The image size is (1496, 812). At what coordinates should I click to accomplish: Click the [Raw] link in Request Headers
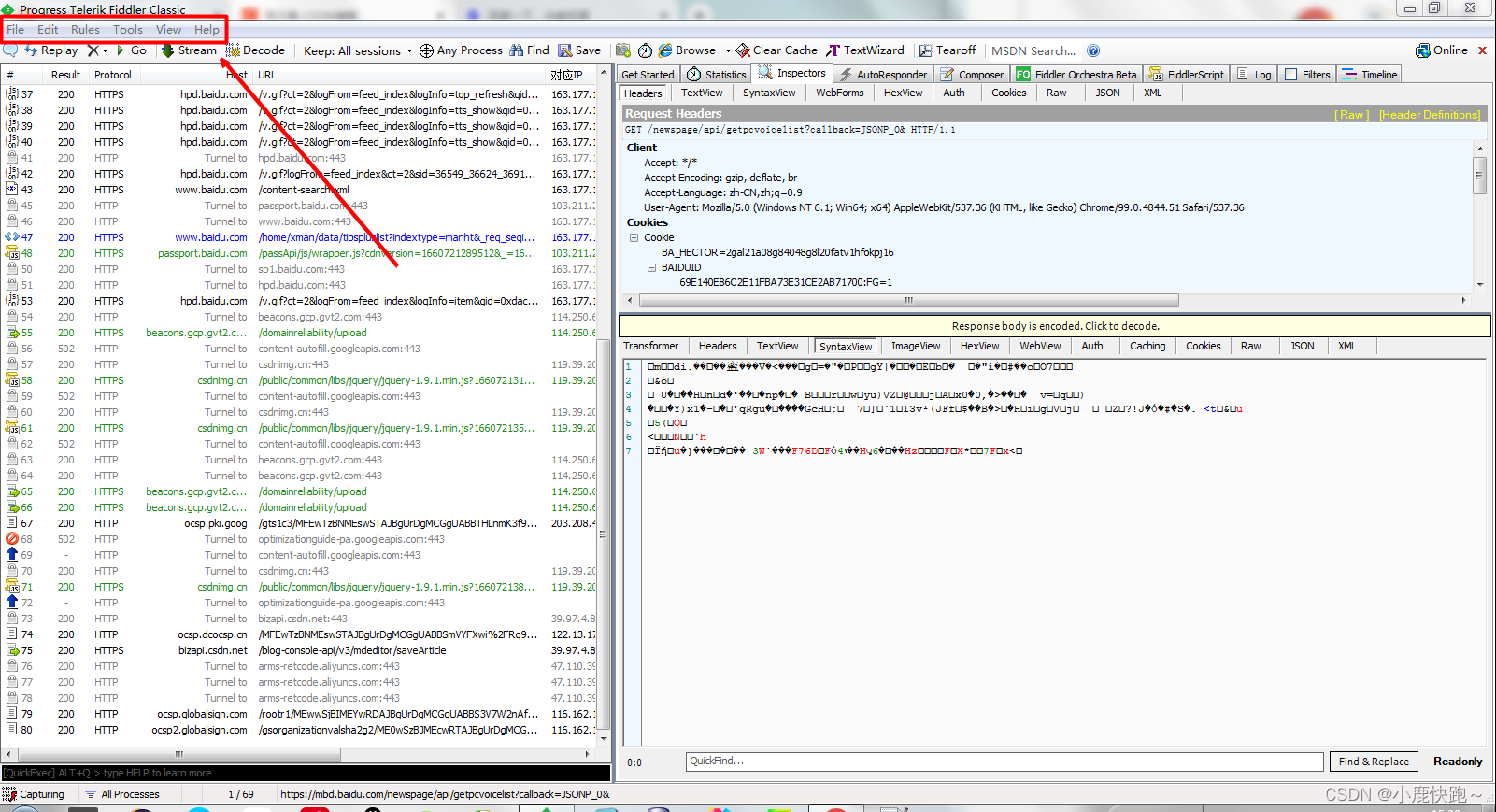pyautogui.click(x=1352, y=115)
